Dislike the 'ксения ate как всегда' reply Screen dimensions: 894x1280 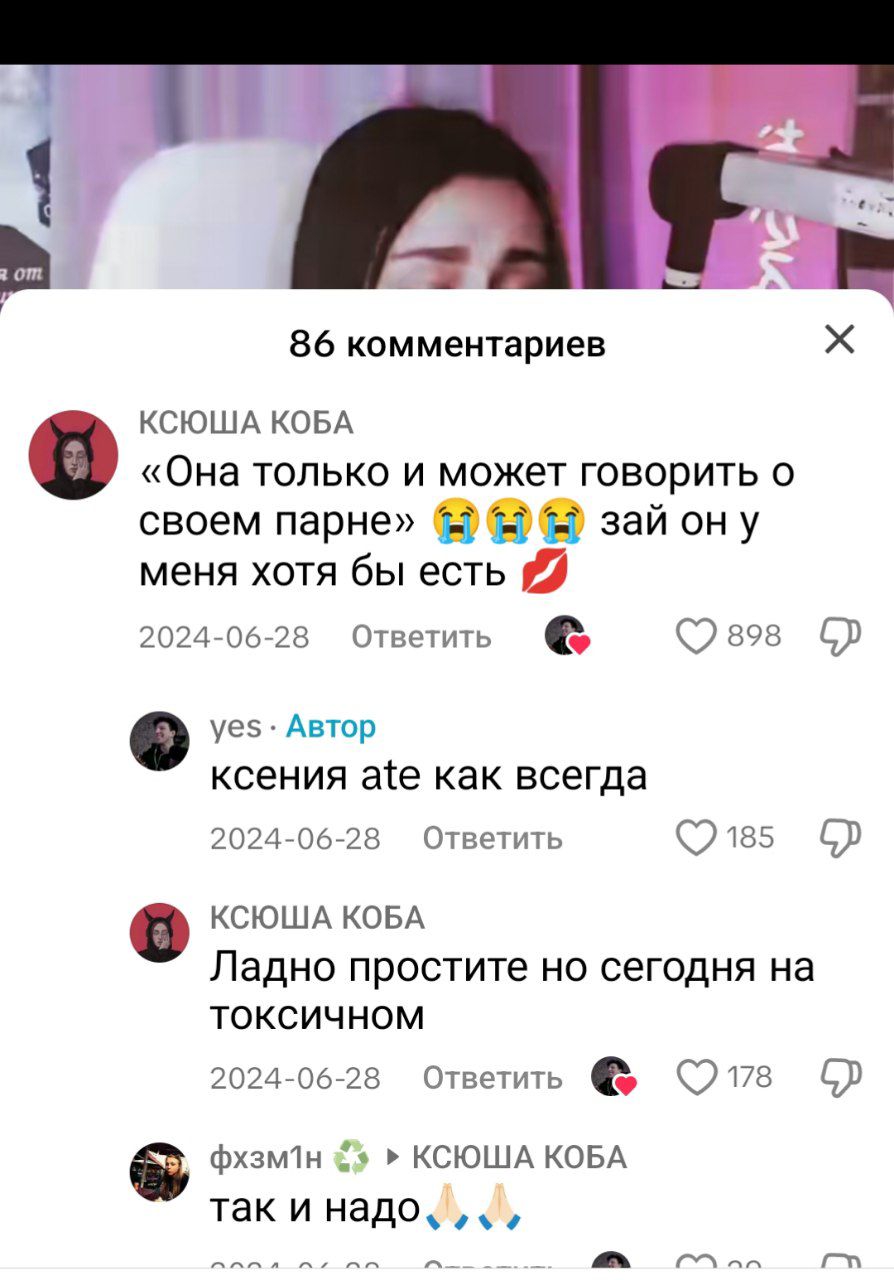[x=840, y=838]
